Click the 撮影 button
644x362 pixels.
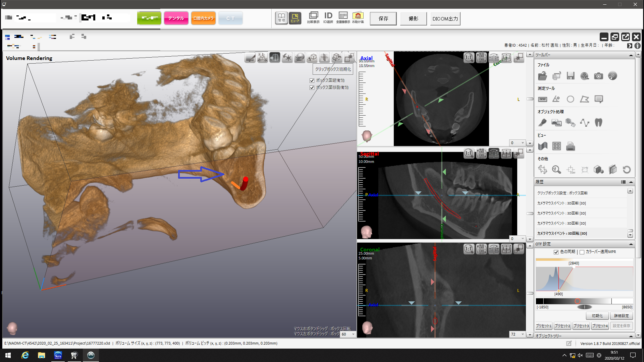tap(413, 18)
